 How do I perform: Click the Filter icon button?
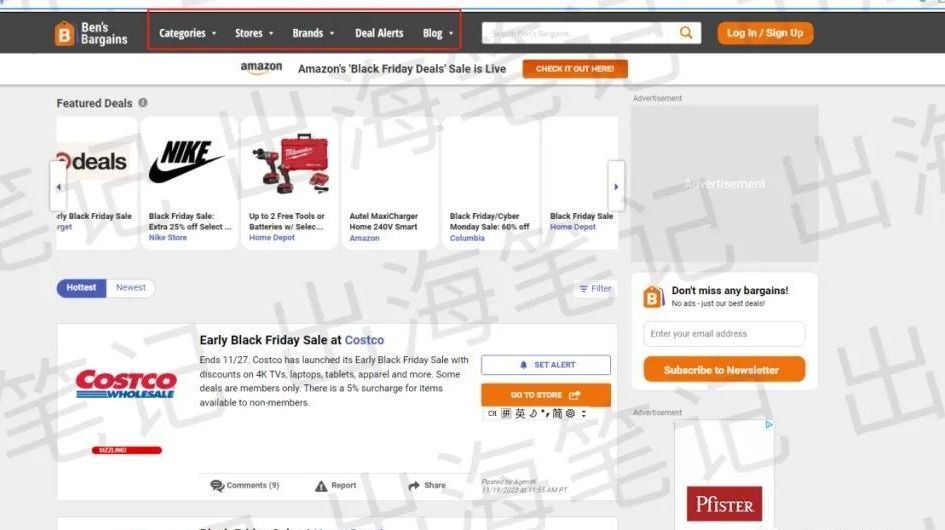(x=595, y=289)
